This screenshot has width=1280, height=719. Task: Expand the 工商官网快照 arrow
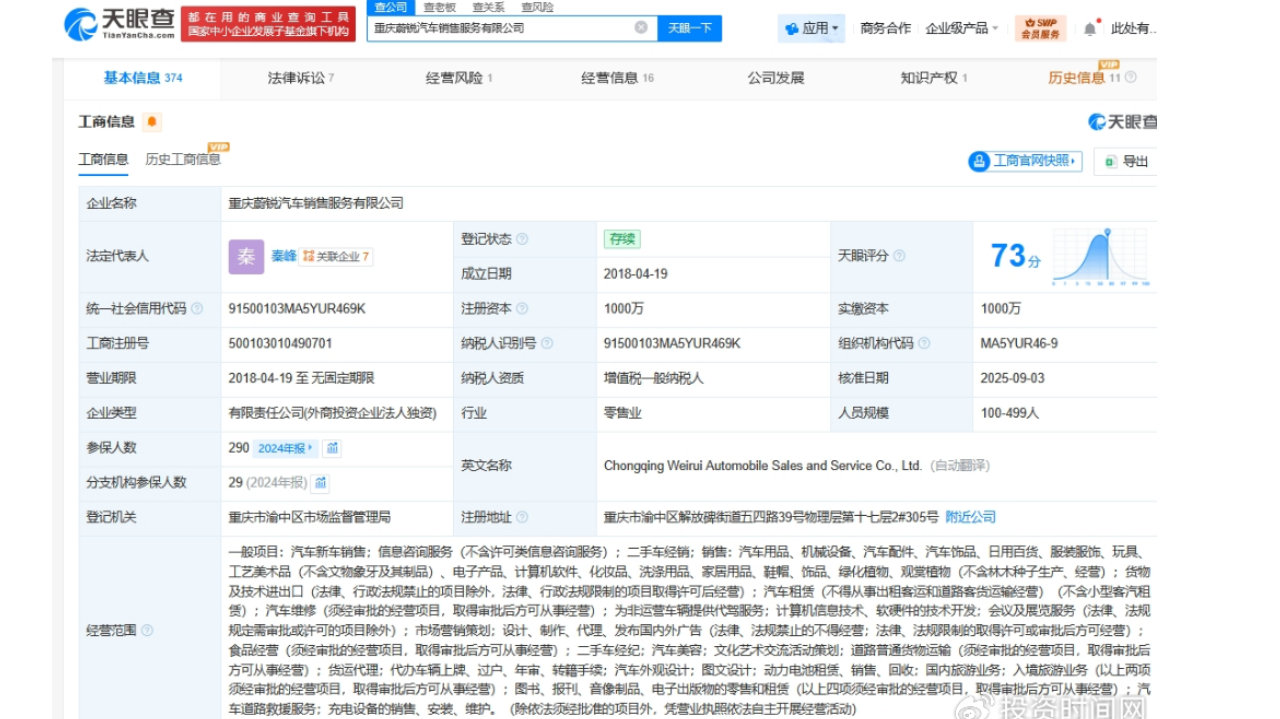1071,161
